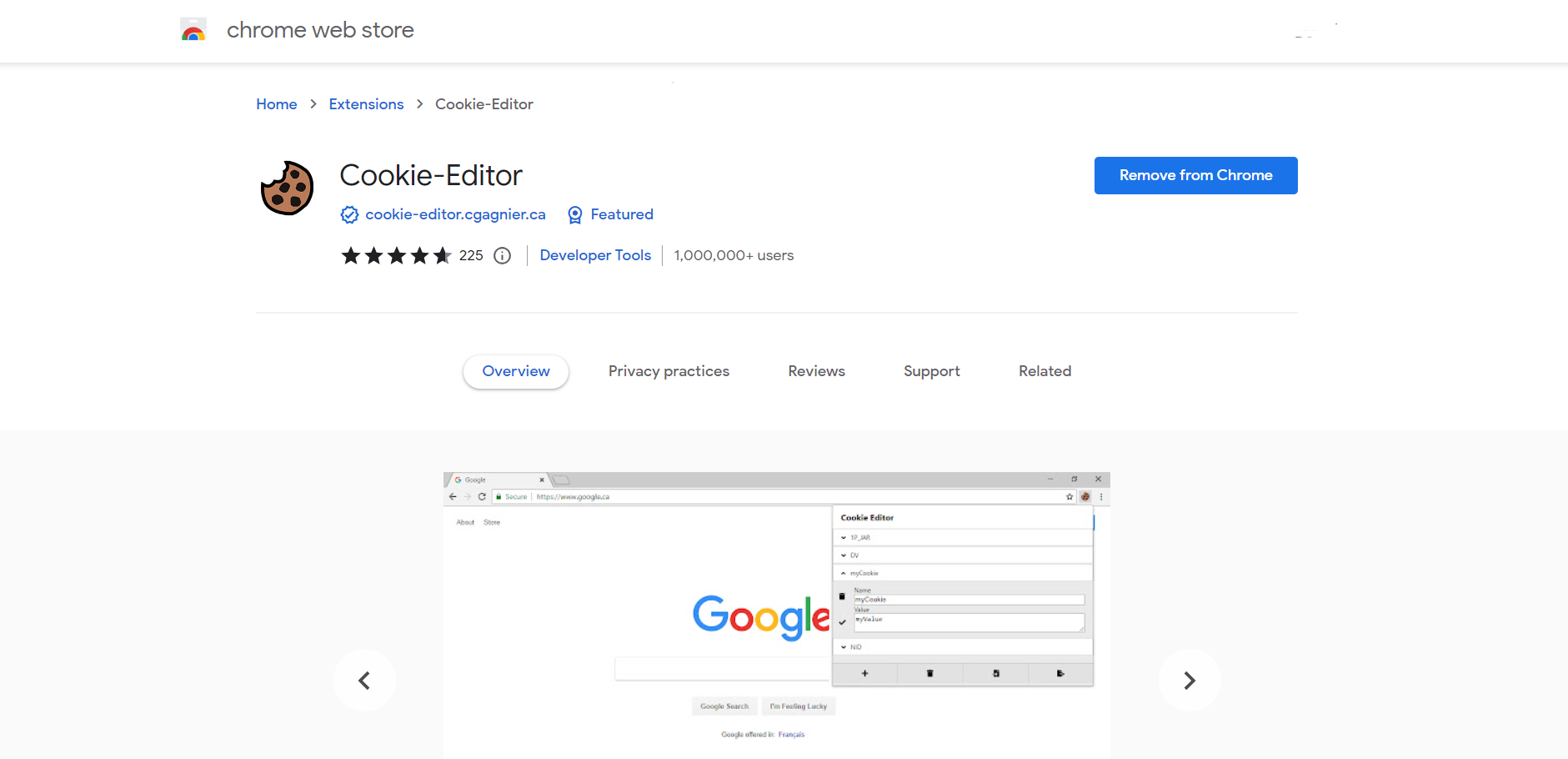Click the Cookie-Editor breadcrumb text
The image size is (1568, 759).
click(484, 104)
